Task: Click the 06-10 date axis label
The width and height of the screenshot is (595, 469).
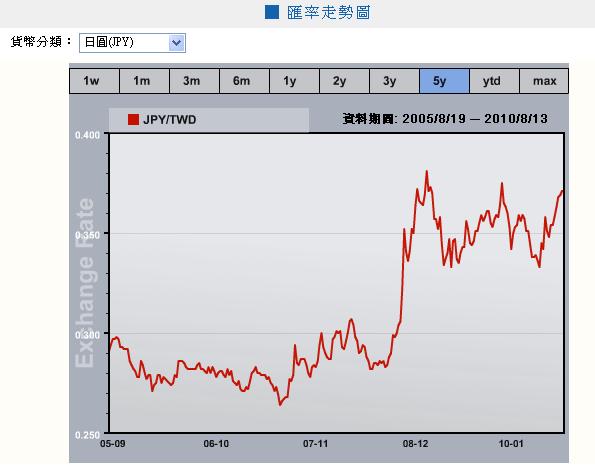Action: coord(216,444)
